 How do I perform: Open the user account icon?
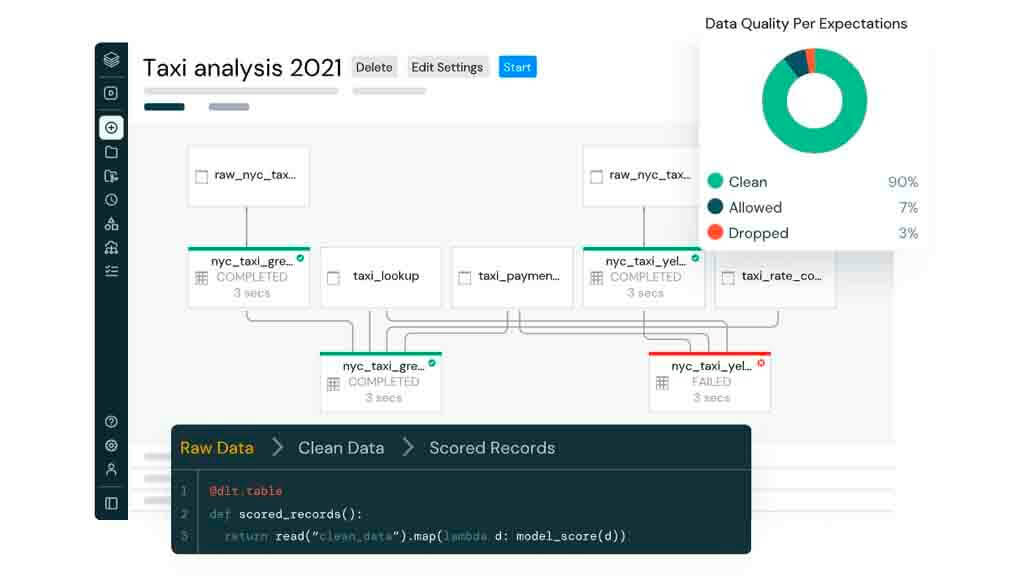click(x=111, y=469)
